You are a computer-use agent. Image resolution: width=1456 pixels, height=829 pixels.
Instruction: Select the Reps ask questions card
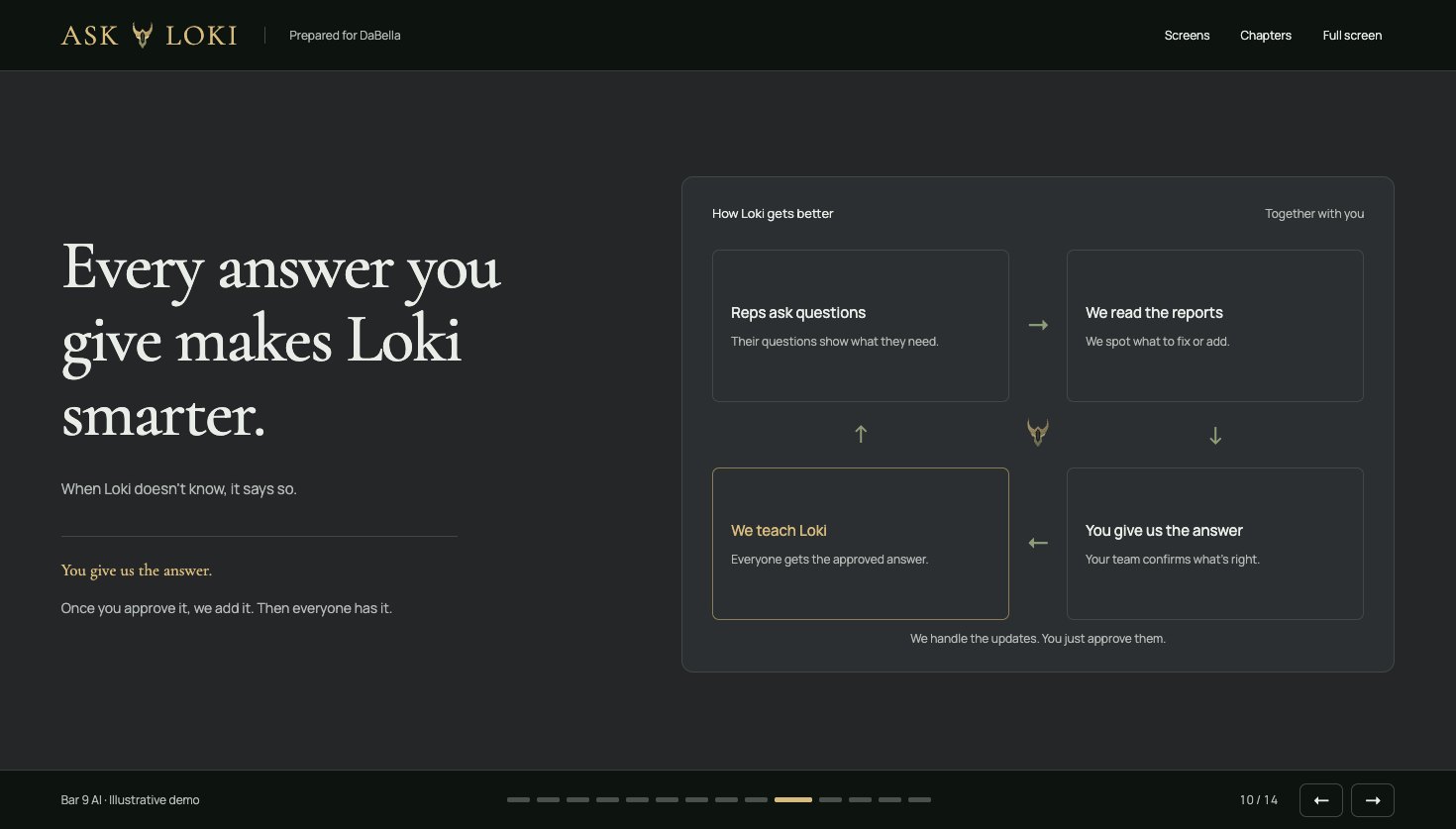[x=861, y=326]
